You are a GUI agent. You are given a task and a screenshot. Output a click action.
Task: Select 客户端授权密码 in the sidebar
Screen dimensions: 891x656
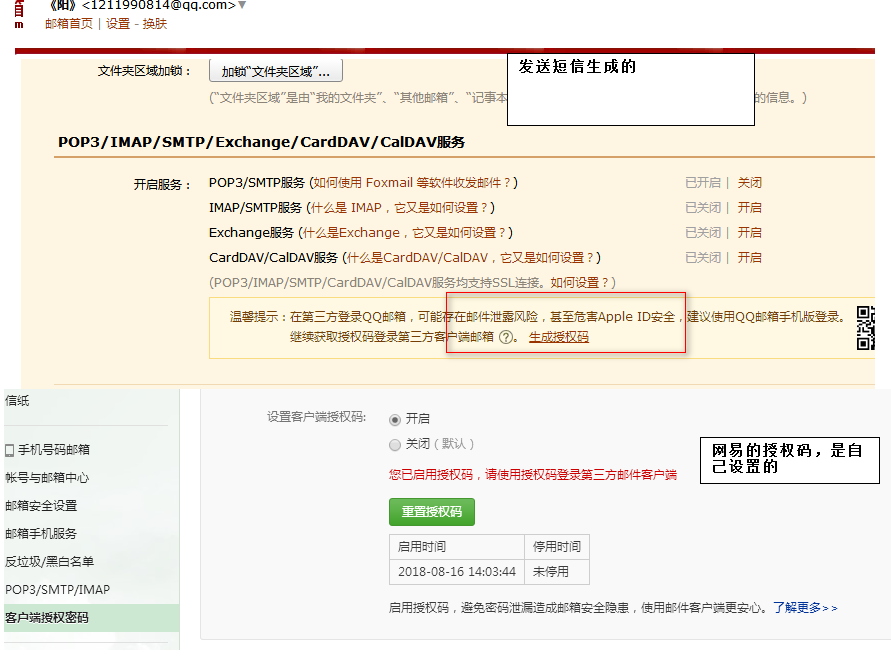91,618
